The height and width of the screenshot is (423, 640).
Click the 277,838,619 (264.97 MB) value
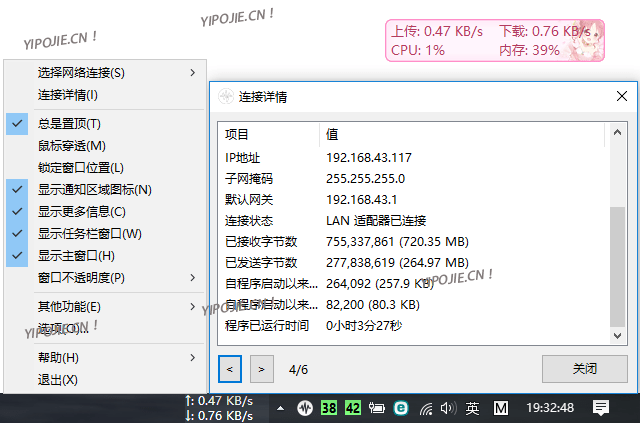click(397, 263)
